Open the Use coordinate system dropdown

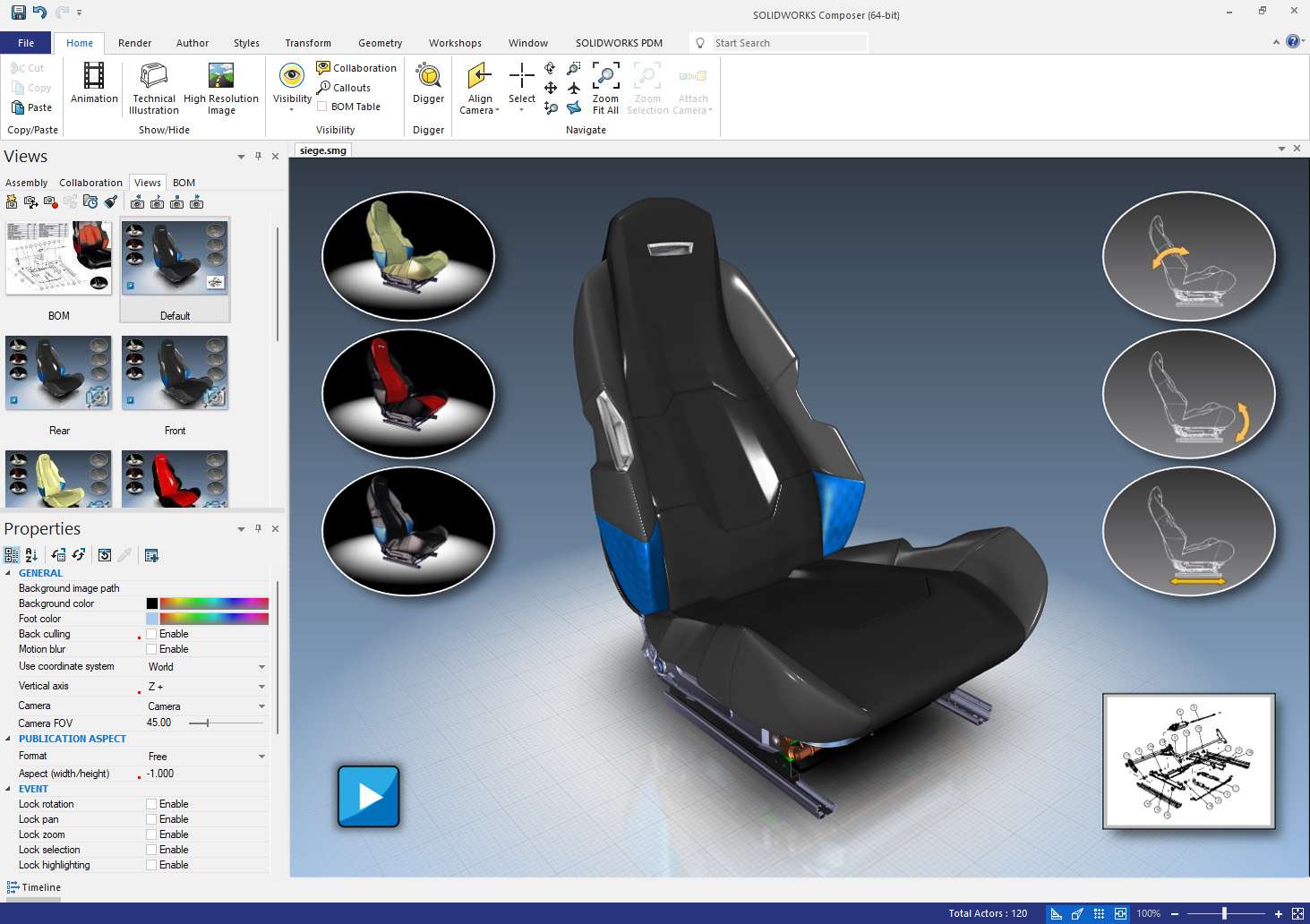[261, 667]
